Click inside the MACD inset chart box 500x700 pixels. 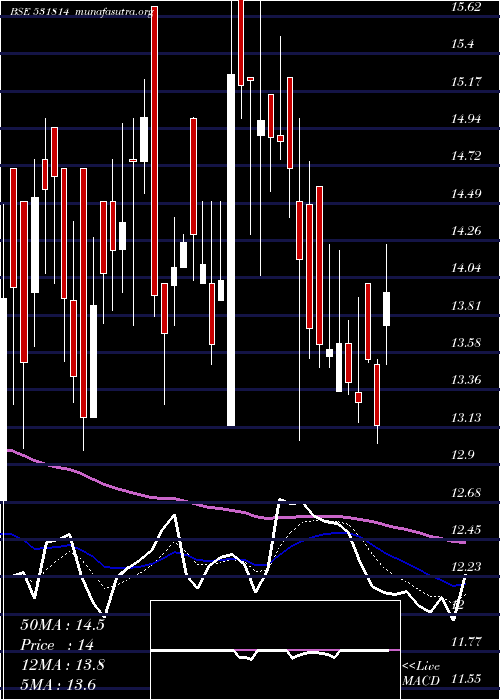point(275,650)
